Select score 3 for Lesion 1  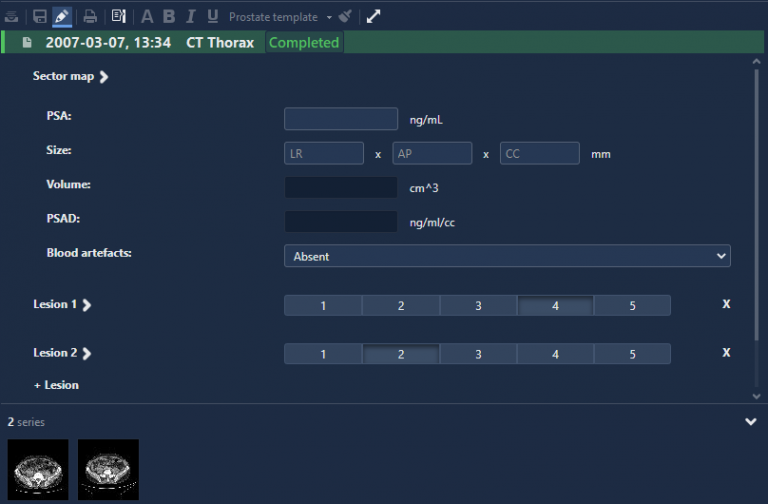pos(478,306)
